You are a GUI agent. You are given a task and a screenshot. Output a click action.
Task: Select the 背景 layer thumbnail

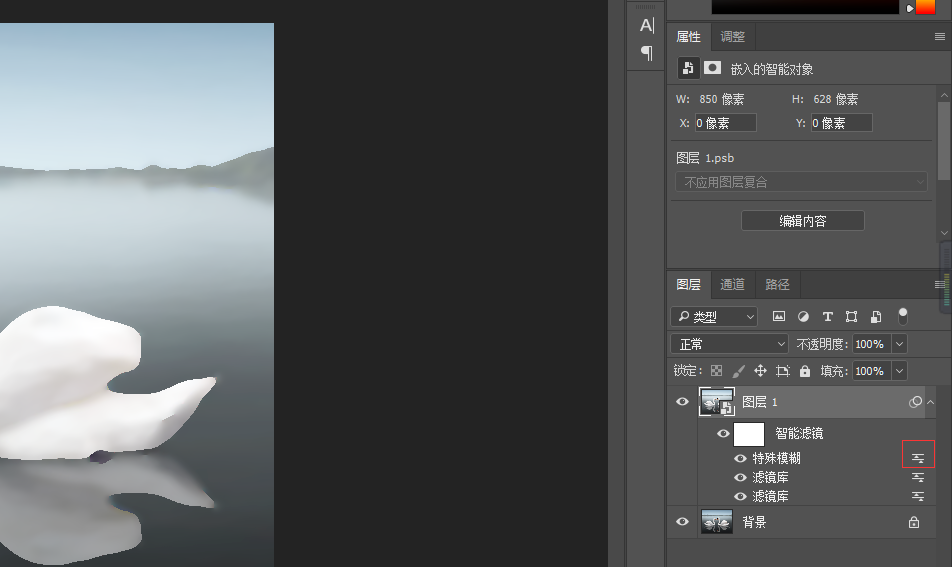coord(716,521)
